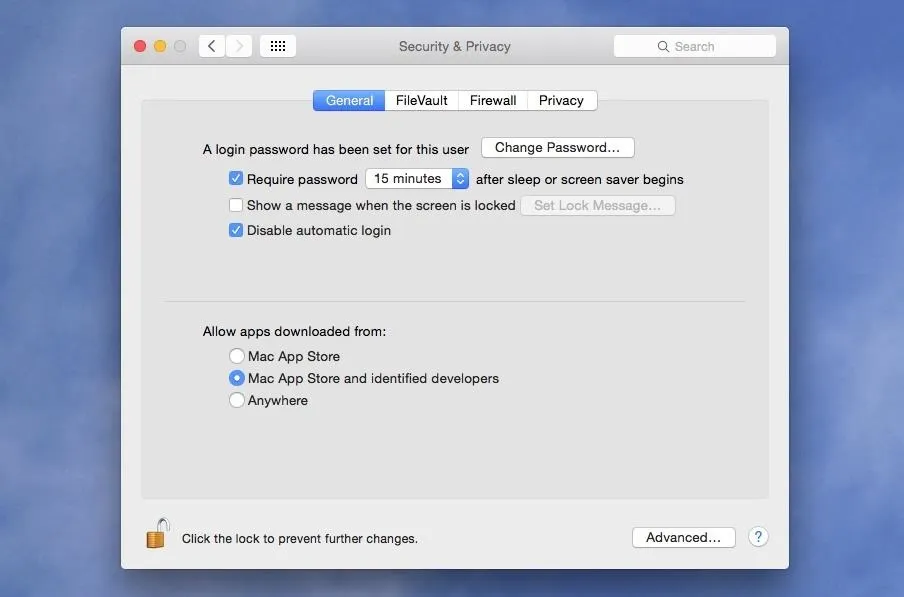The image size is (904, 597).
Task: Click the unlocked padlock icon
Action: [157, 533]
